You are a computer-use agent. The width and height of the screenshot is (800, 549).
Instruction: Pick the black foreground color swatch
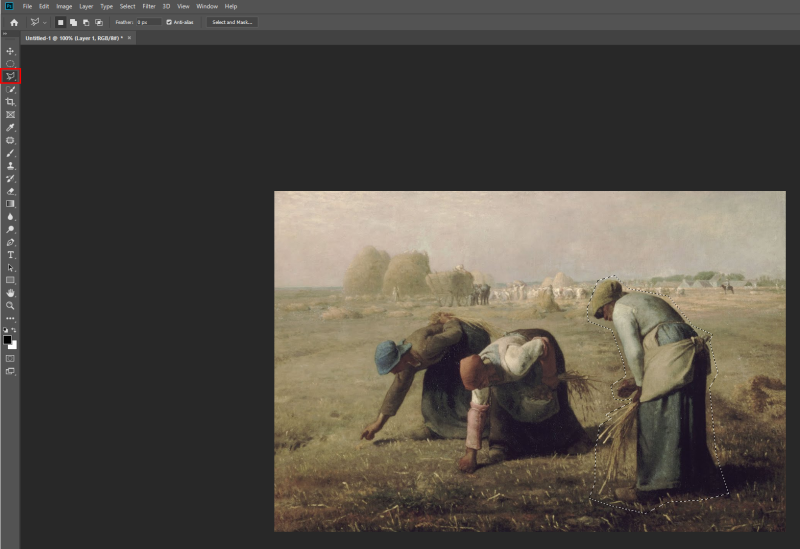[x=7, y=340]
